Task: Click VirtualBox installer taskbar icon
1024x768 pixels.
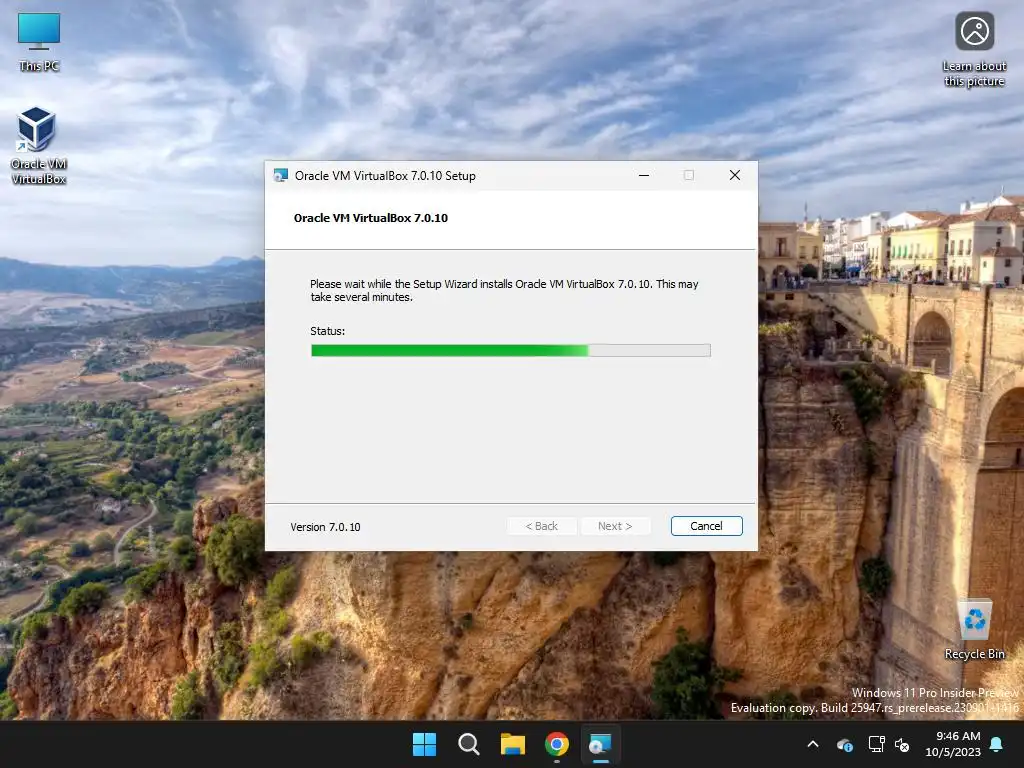Action: pos(600,744)
